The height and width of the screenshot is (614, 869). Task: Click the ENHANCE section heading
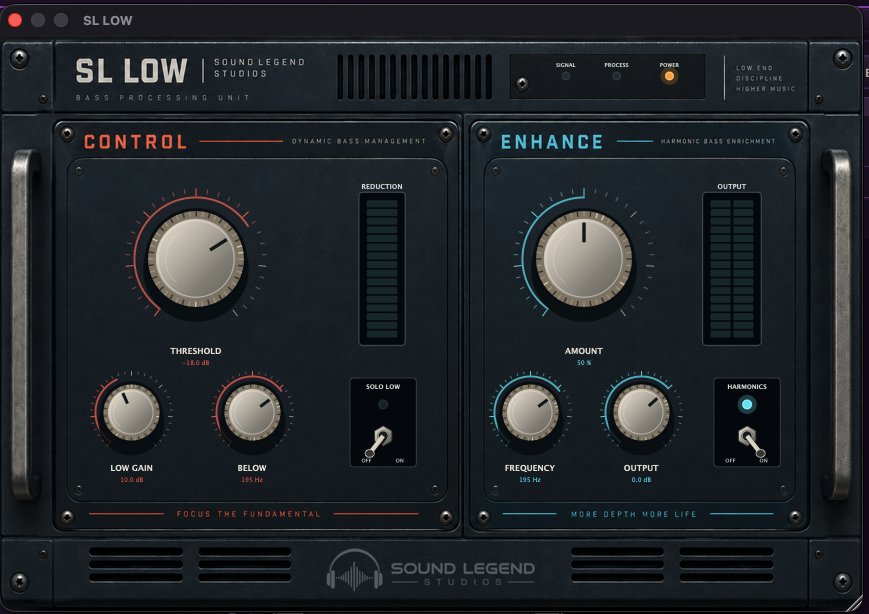click(x=552, y=142)
